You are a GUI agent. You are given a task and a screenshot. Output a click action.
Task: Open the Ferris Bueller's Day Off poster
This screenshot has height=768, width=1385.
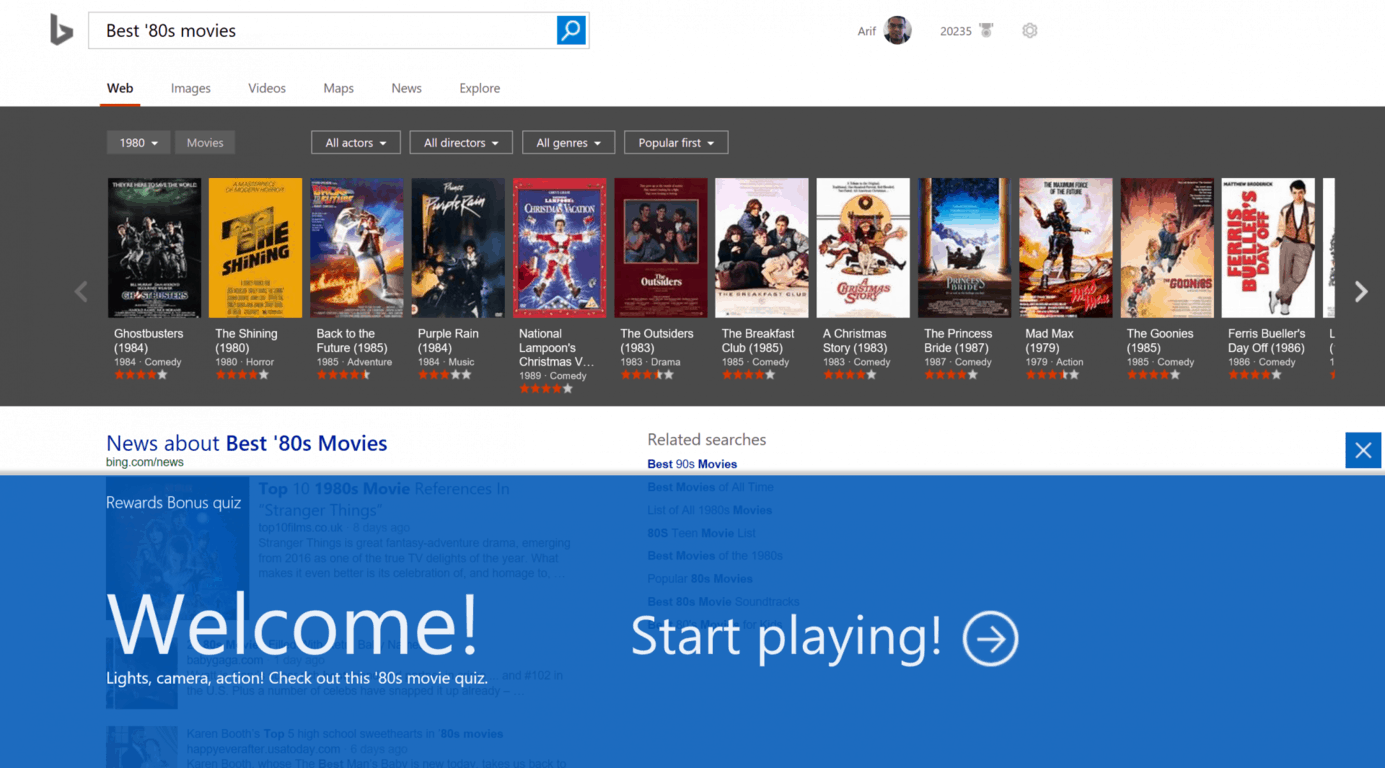pos(1268,248)
